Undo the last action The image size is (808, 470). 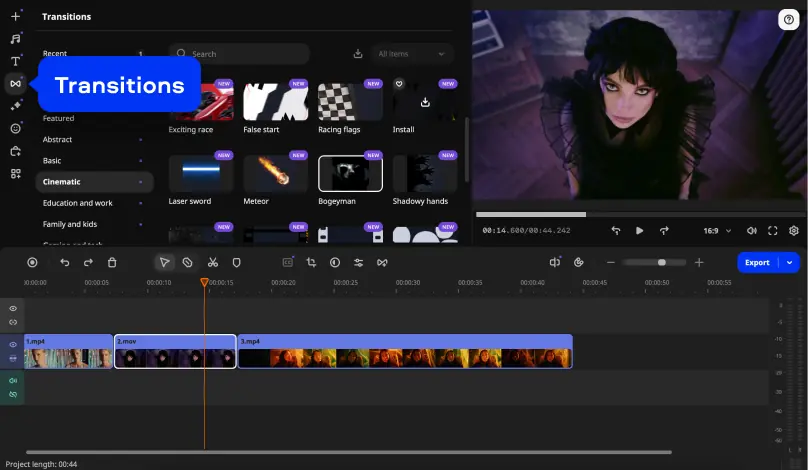tap(64, 262)
